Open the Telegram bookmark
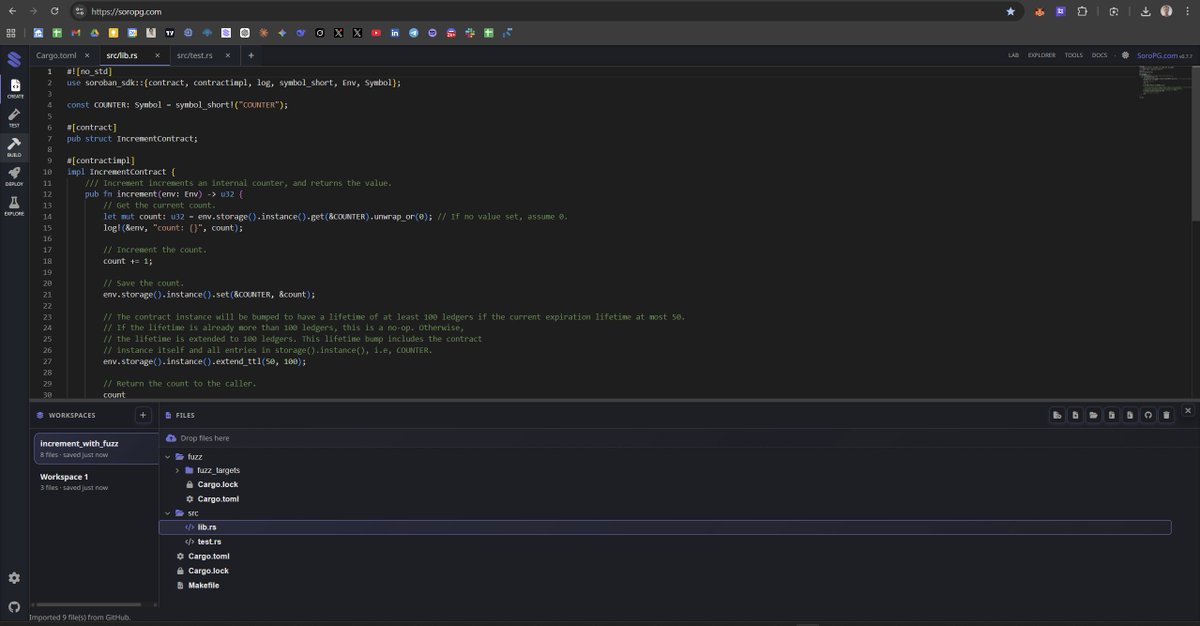Screen dimensions: 1200x626 click(414, 33)
